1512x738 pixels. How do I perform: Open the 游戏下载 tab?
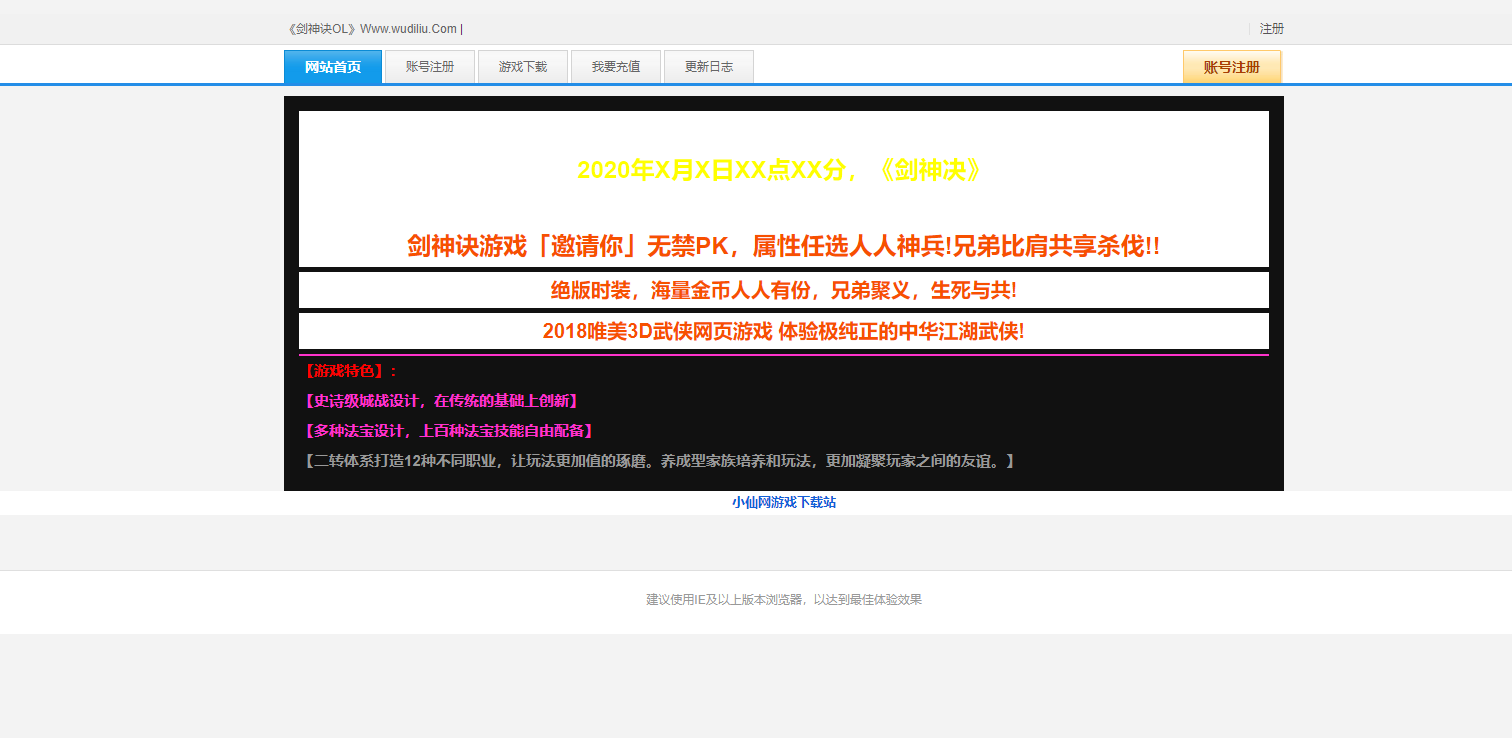[523, 67]
